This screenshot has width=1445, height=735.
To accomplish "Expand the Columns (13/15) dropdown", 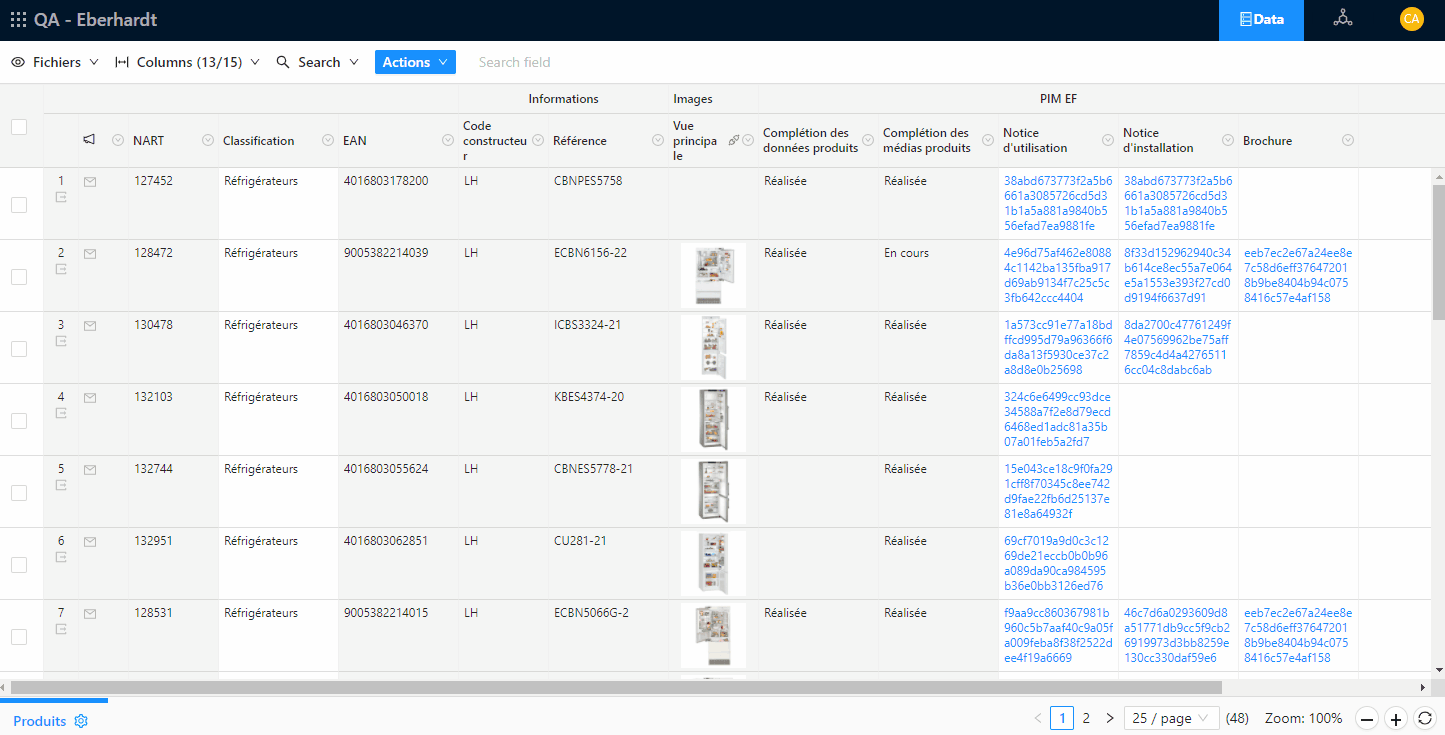I will pos(187,61).
